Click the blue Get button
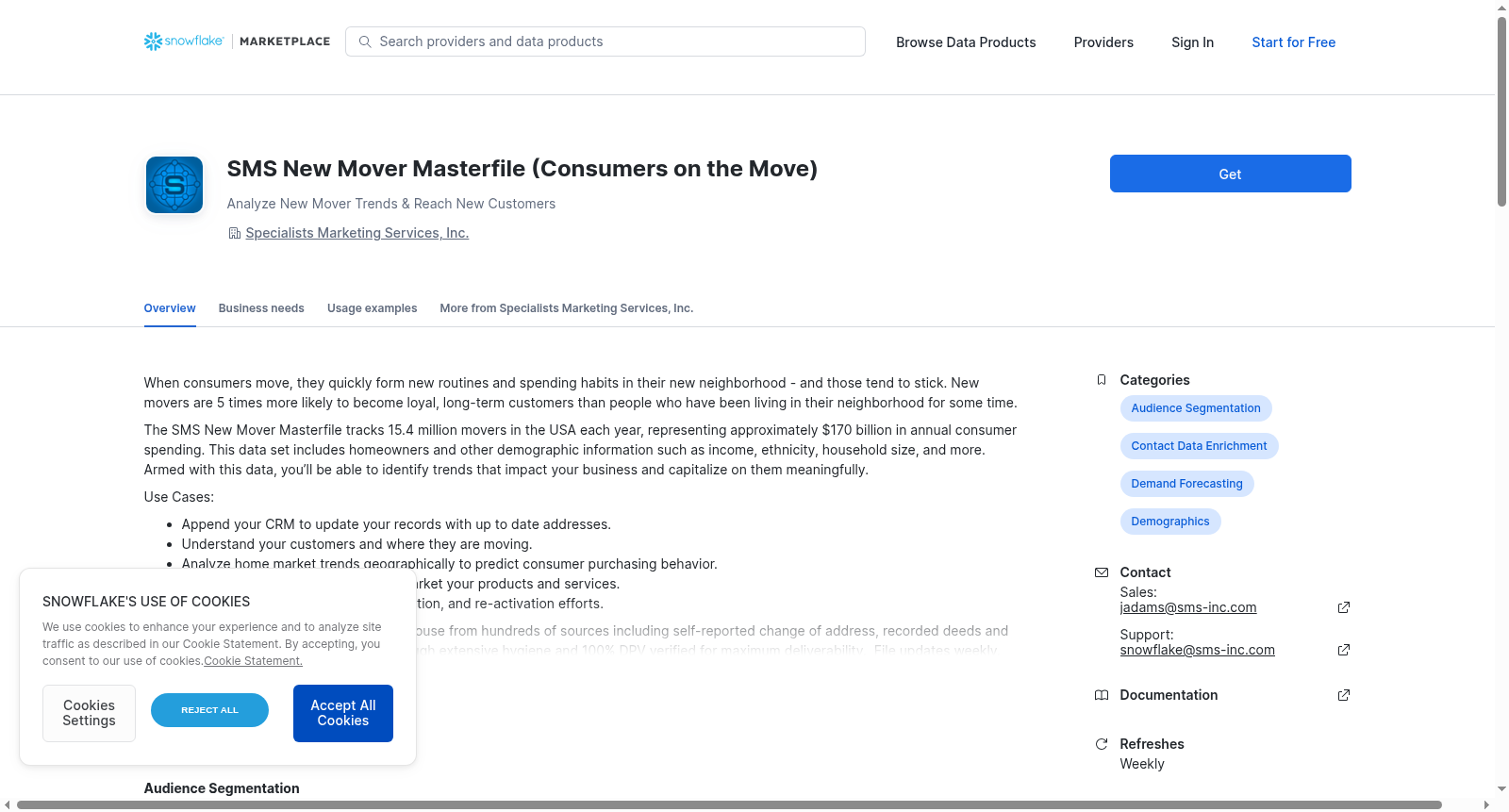This screenshot has height=812, width=1509. coord(1230,174)
